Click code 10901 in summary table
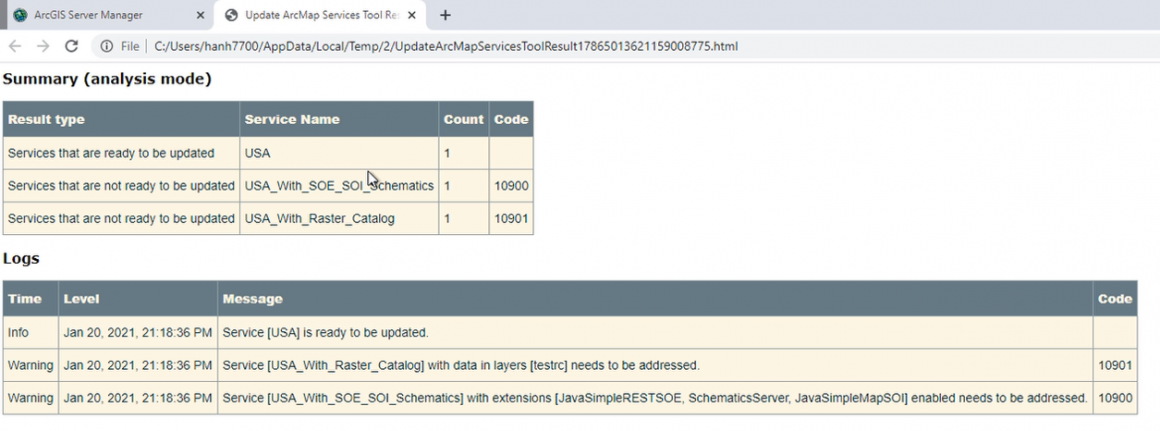The width and height of the screenshot is (1160, 431). pos(511,218)
